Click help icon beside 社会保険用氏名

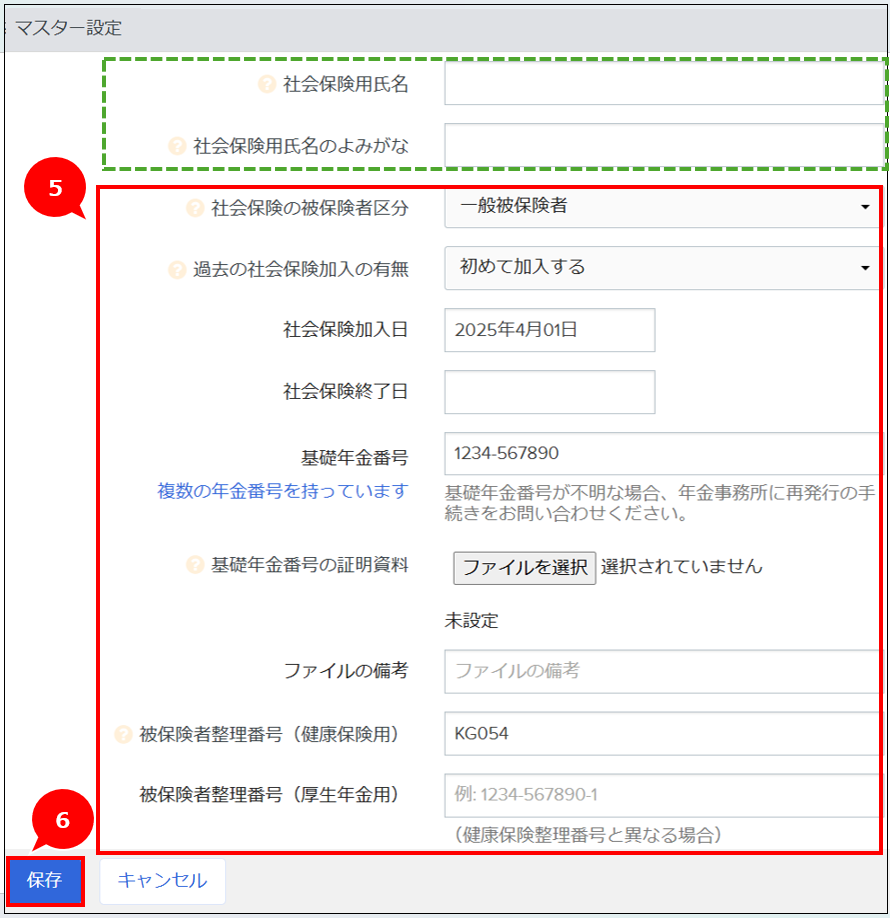(x=267, y=85)
